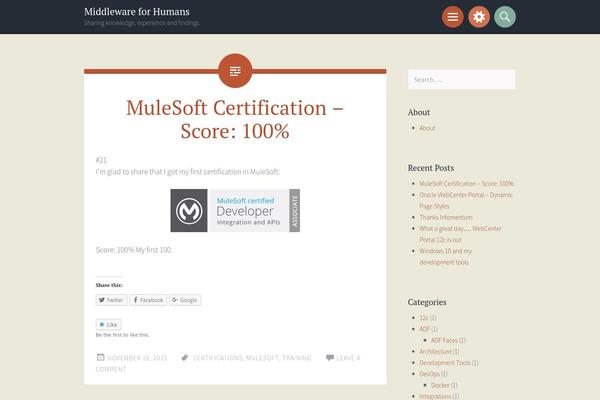Open the DevOps category
Viewport: 600px width, 400px height.
429,374
